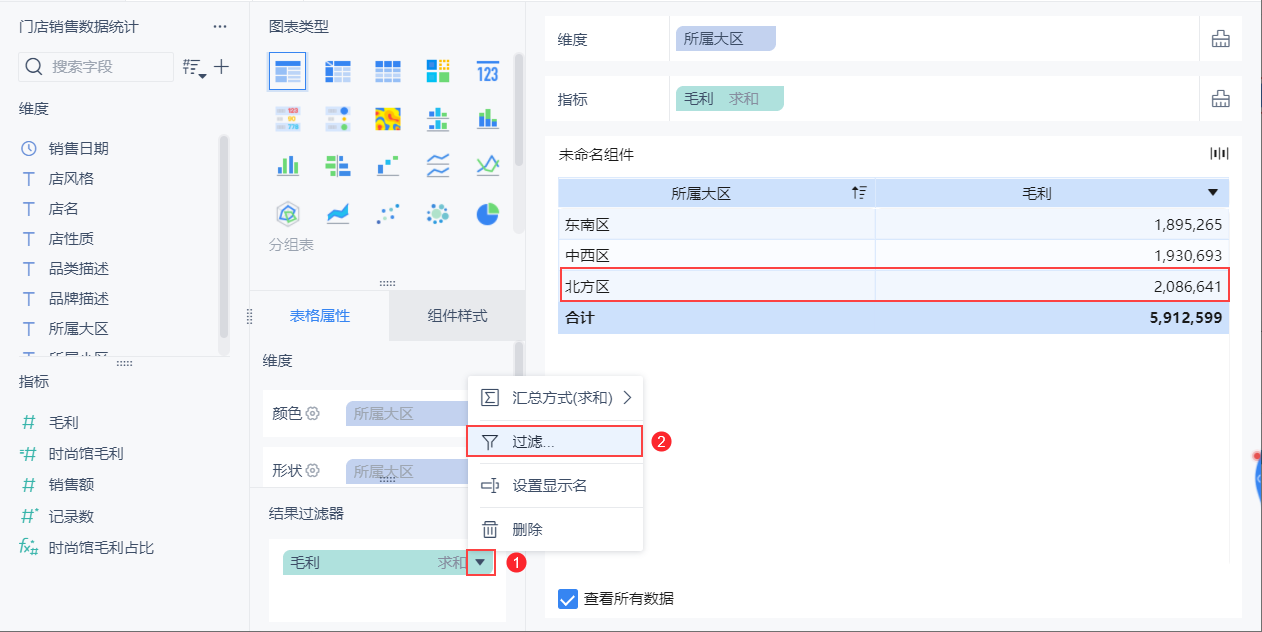The image size is (1262, 632).
Task: Open the field sort dropdown beside search box
Action: point(194,68)
